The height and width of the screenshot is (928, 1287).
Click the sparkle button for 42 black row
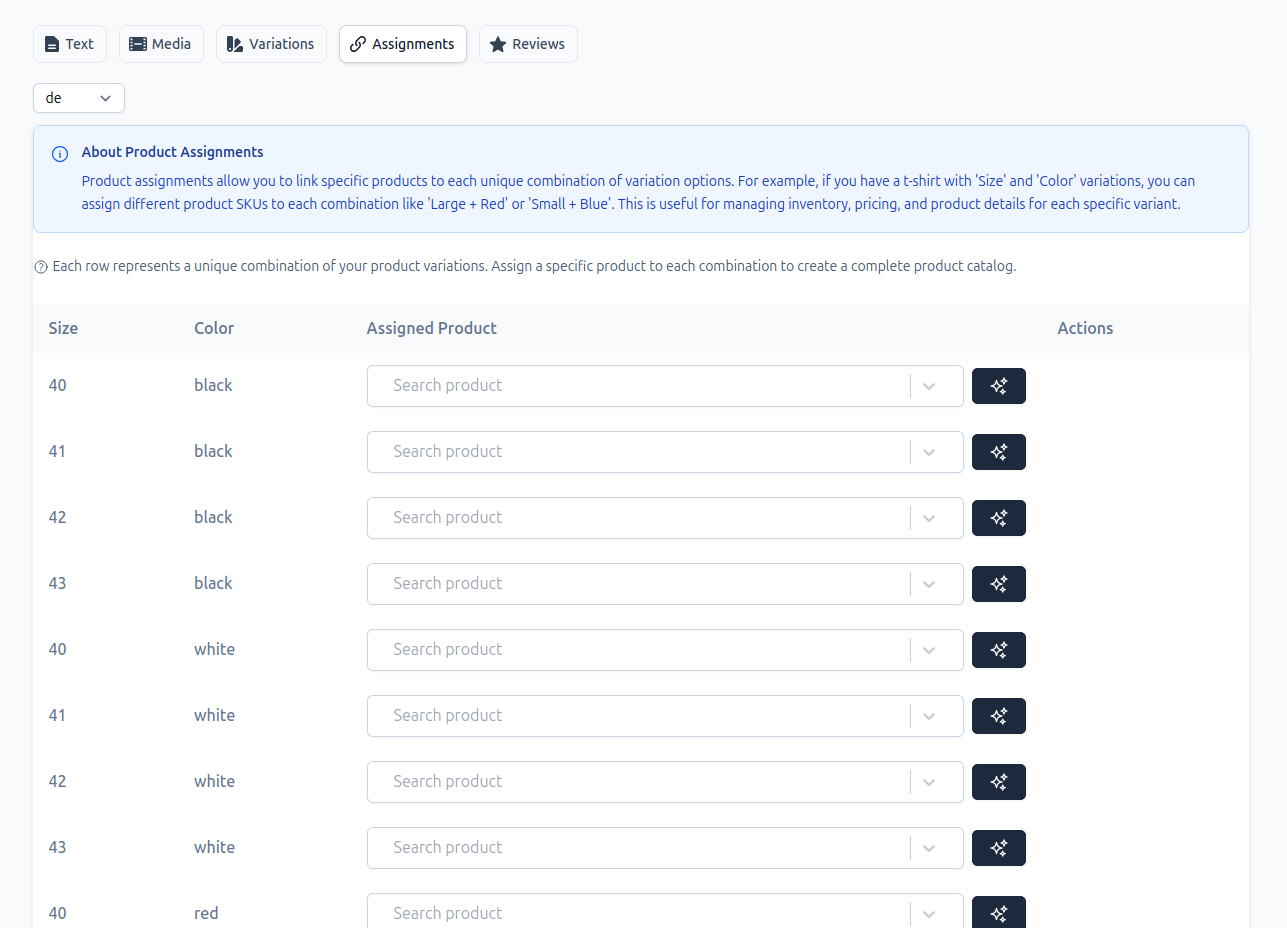999,518
